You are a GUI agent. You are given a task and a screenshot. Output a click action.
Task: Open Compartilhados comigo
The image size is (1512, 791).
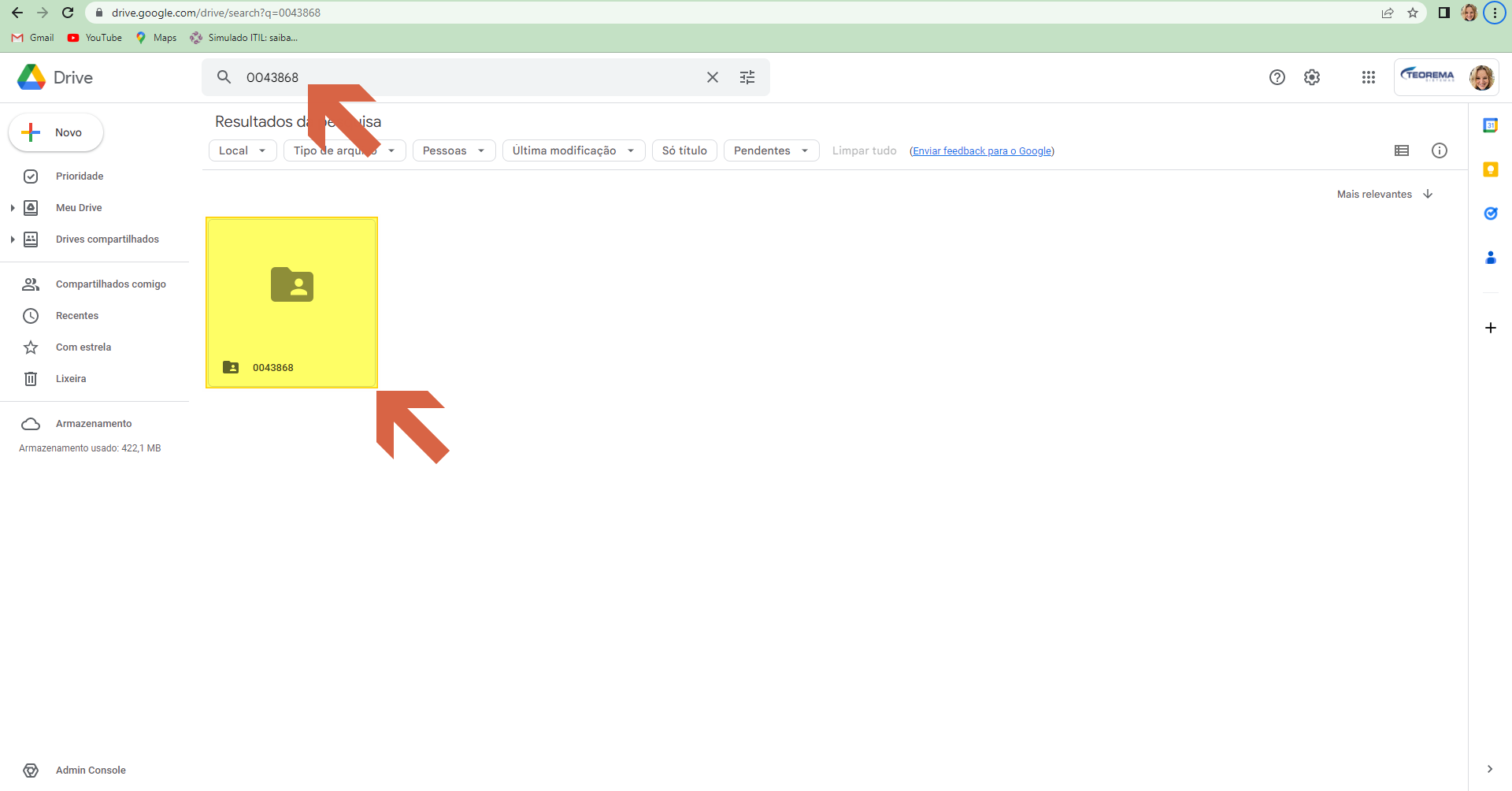pyautogui.click(x=110, y=284)
